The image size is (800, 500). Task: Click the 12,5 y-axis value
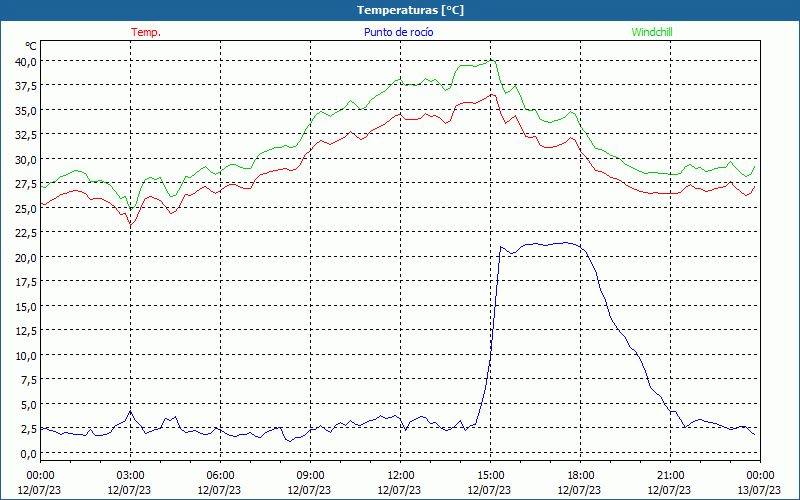(27, 331)
